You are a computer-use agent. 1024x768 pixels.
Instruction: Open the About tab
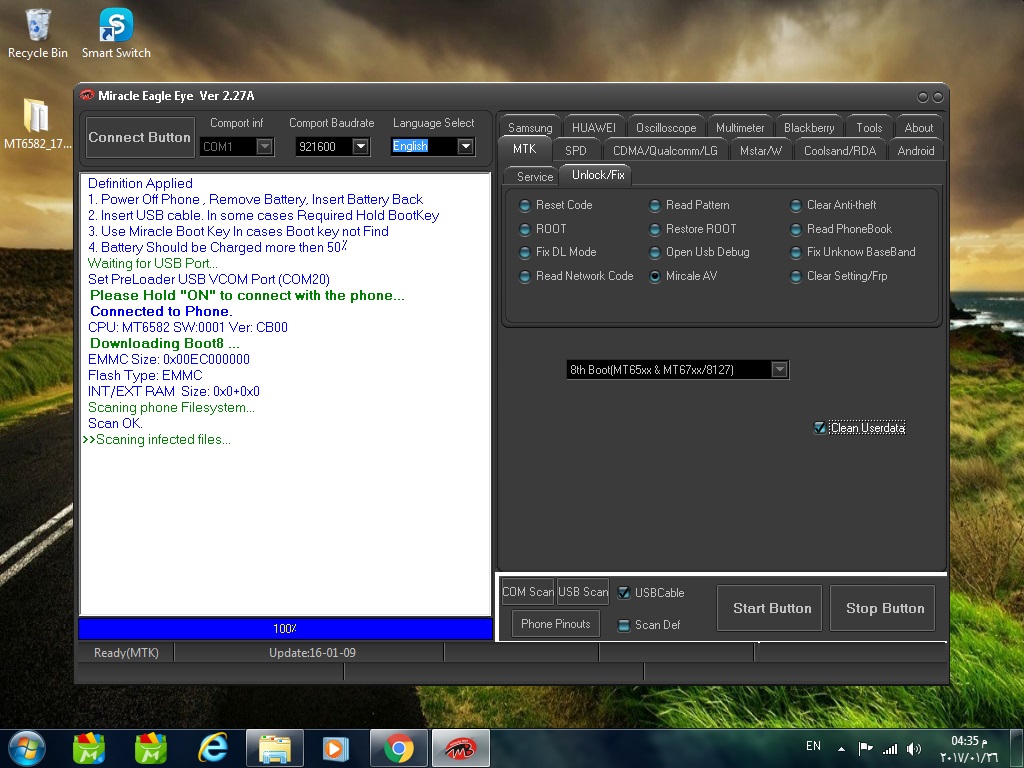918,127
